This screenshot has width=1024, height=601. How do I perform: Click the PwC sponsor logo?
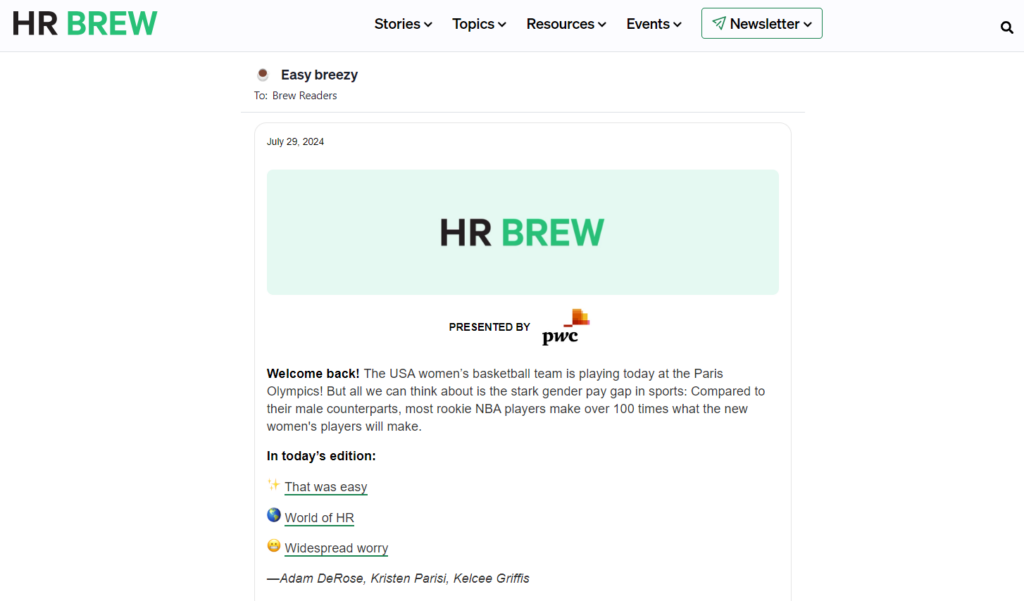pyautogui.click(x=566, y=327)
